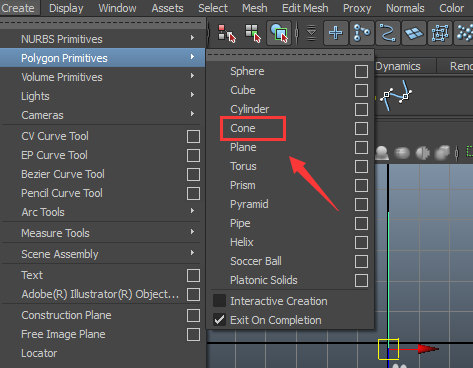Click the curve tool shelf icon
The height and width of the screenshot is (368, 473).
[x=397, y=95]
